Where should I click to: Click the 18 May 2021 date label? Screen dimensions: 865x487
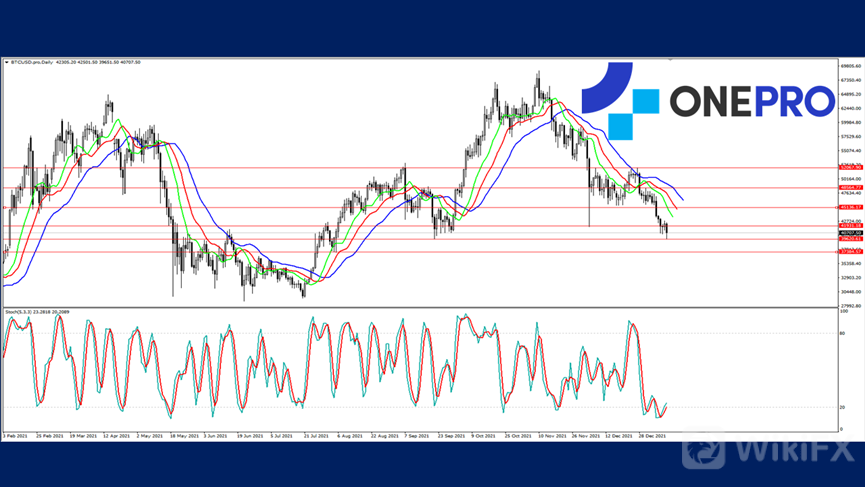point(184,436)
